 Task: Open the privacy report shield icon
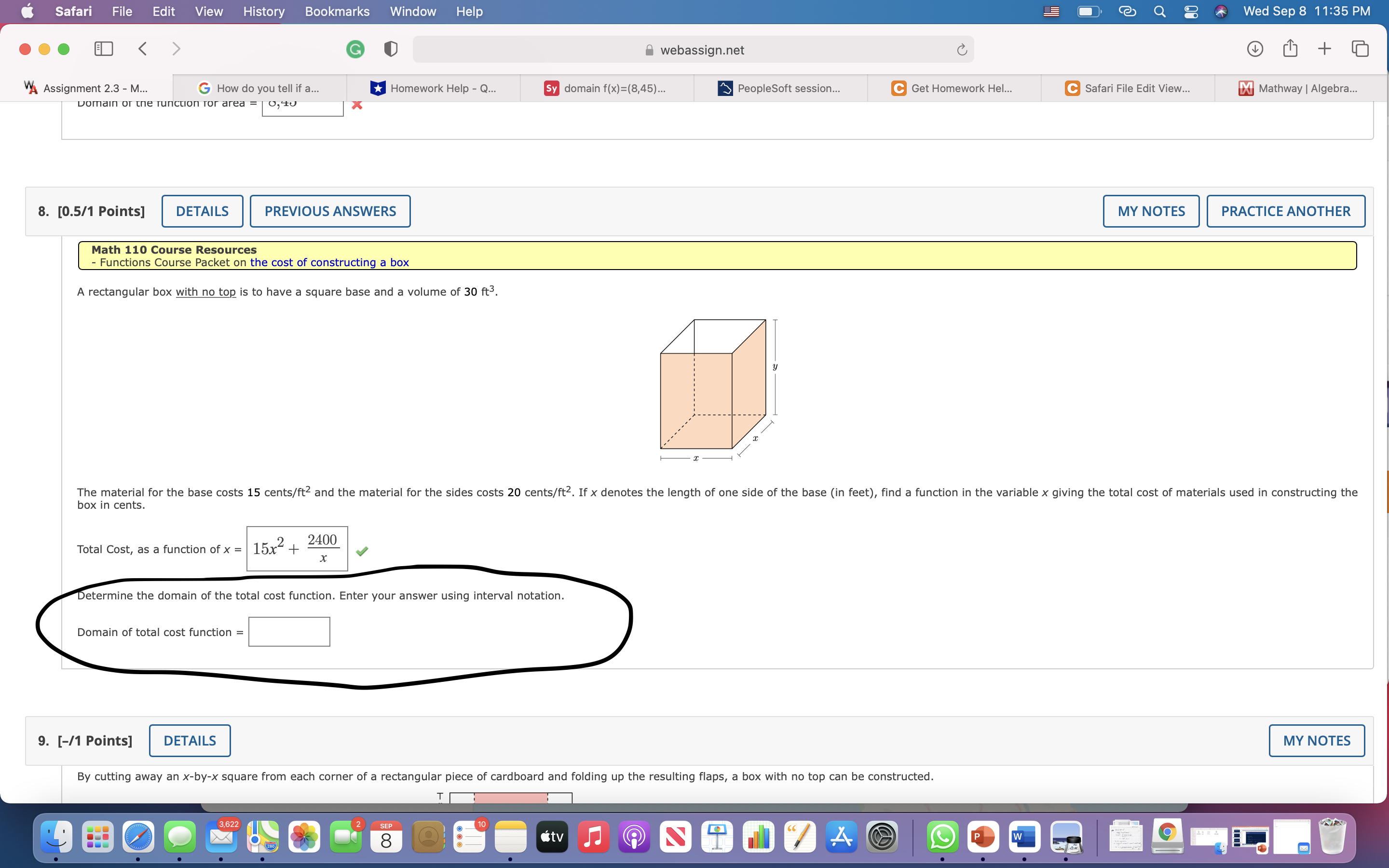coord(390,49)
